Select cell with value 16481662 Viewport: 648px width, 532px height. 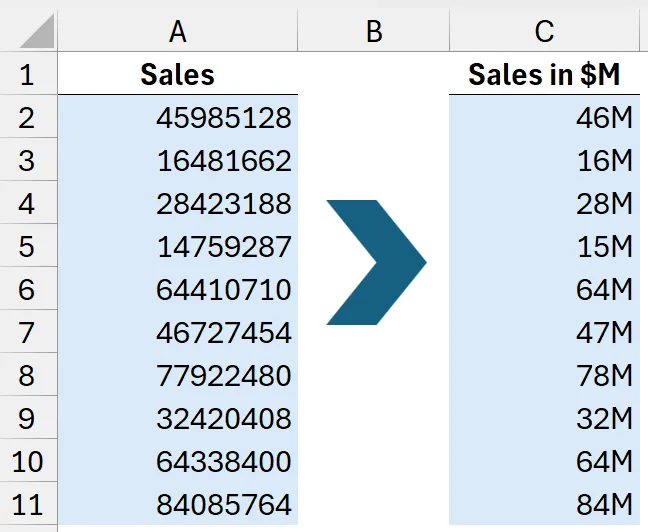click(x=178, y=161)
